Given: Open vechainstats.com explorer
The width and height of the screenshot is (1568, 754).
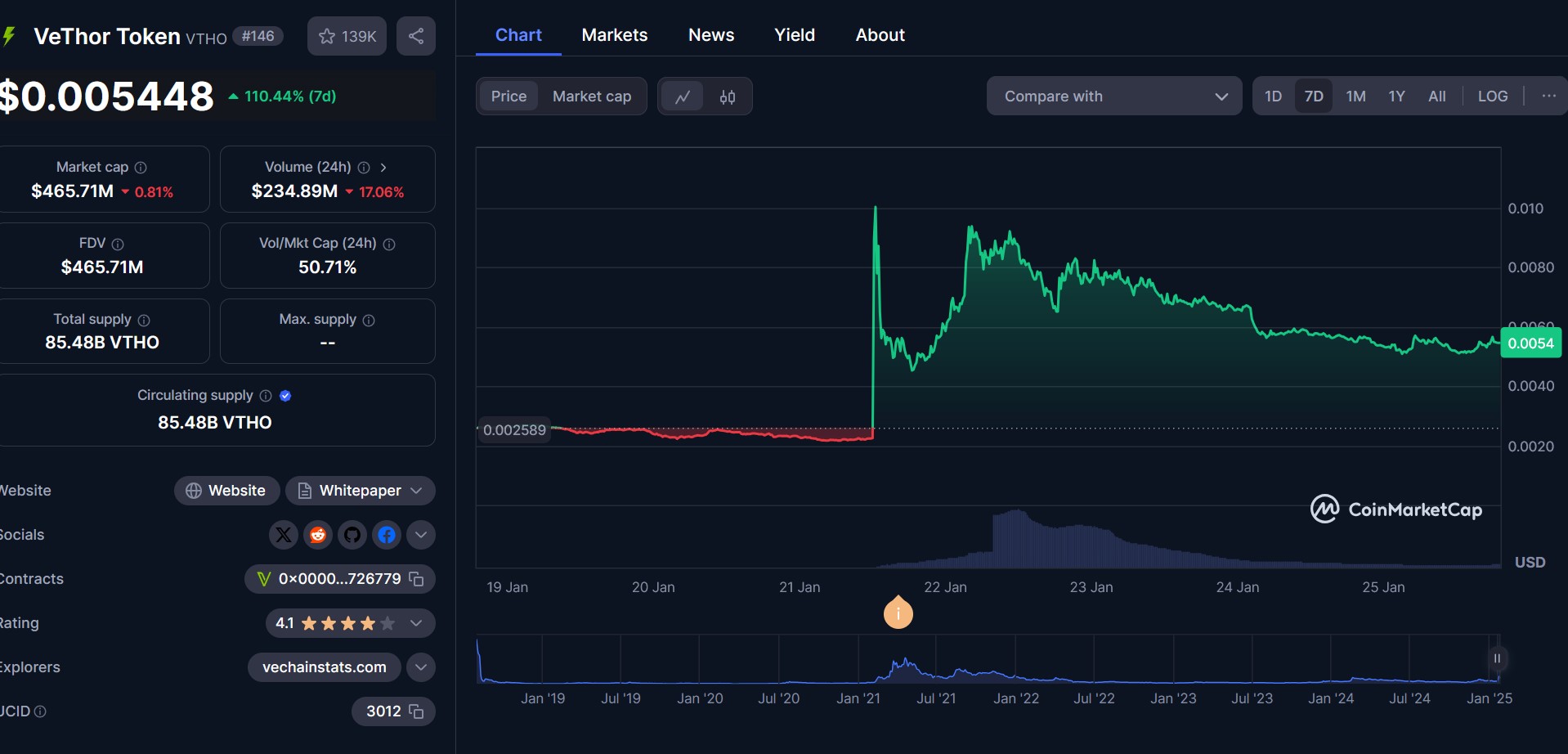Looking at the screenshot, I should coord(325,667).
